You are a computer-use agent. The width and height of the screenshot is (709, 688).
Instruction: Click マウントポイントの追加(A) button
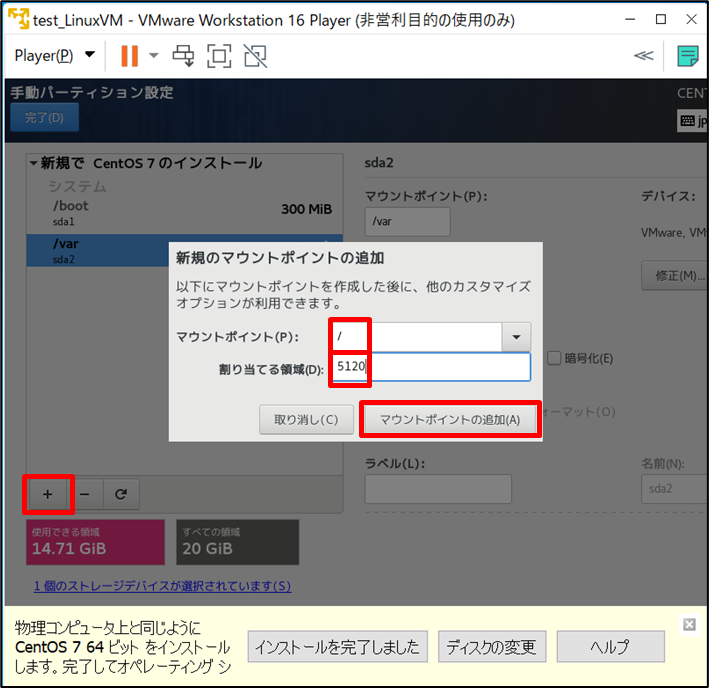coord(450,419)
